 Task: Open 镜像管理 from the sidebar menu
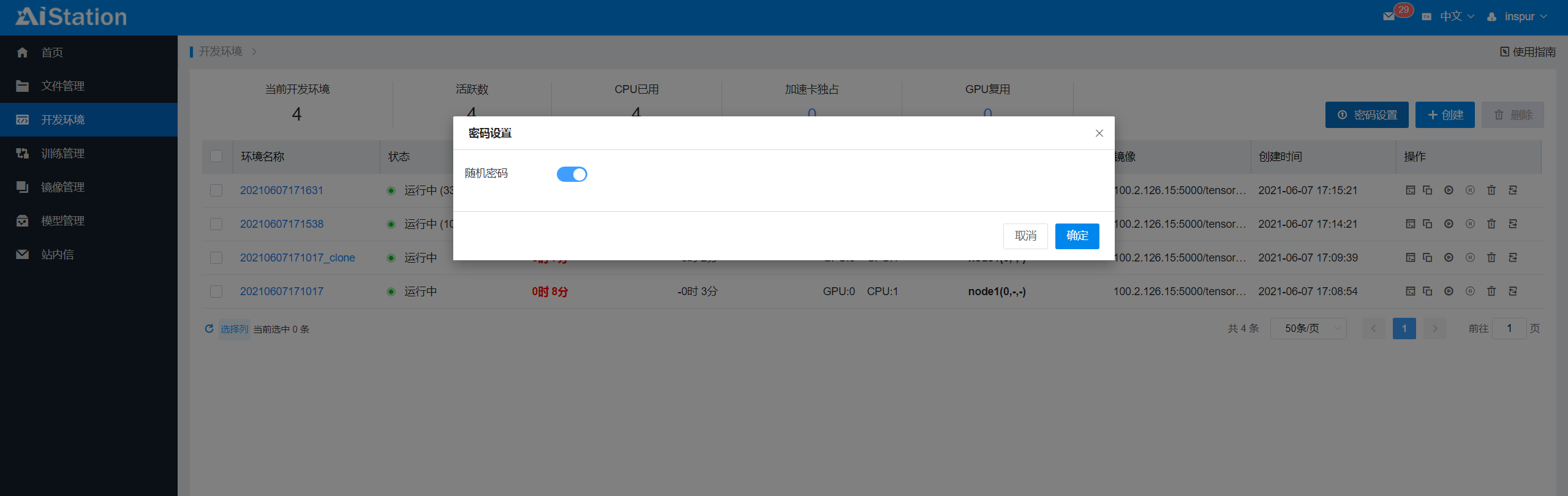[62, 187]
